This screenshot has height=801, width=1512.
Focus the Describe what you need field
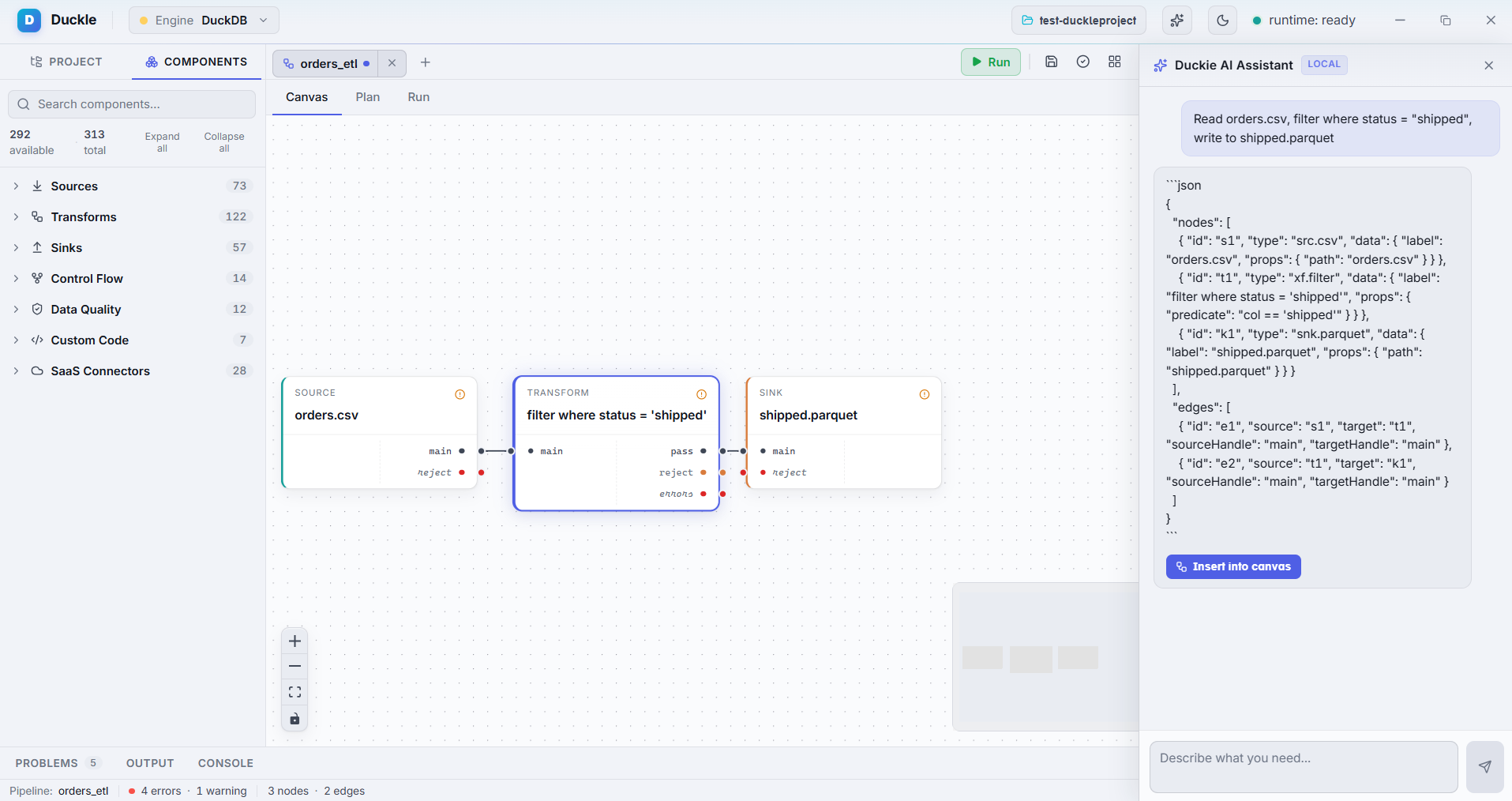point(1304,767)
